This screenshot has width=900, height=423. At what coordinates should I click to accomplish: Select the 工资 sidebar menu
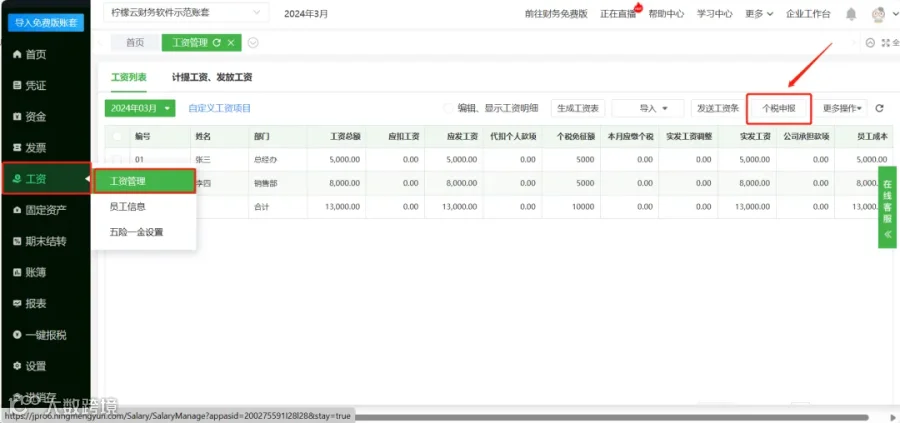(46, 178)
